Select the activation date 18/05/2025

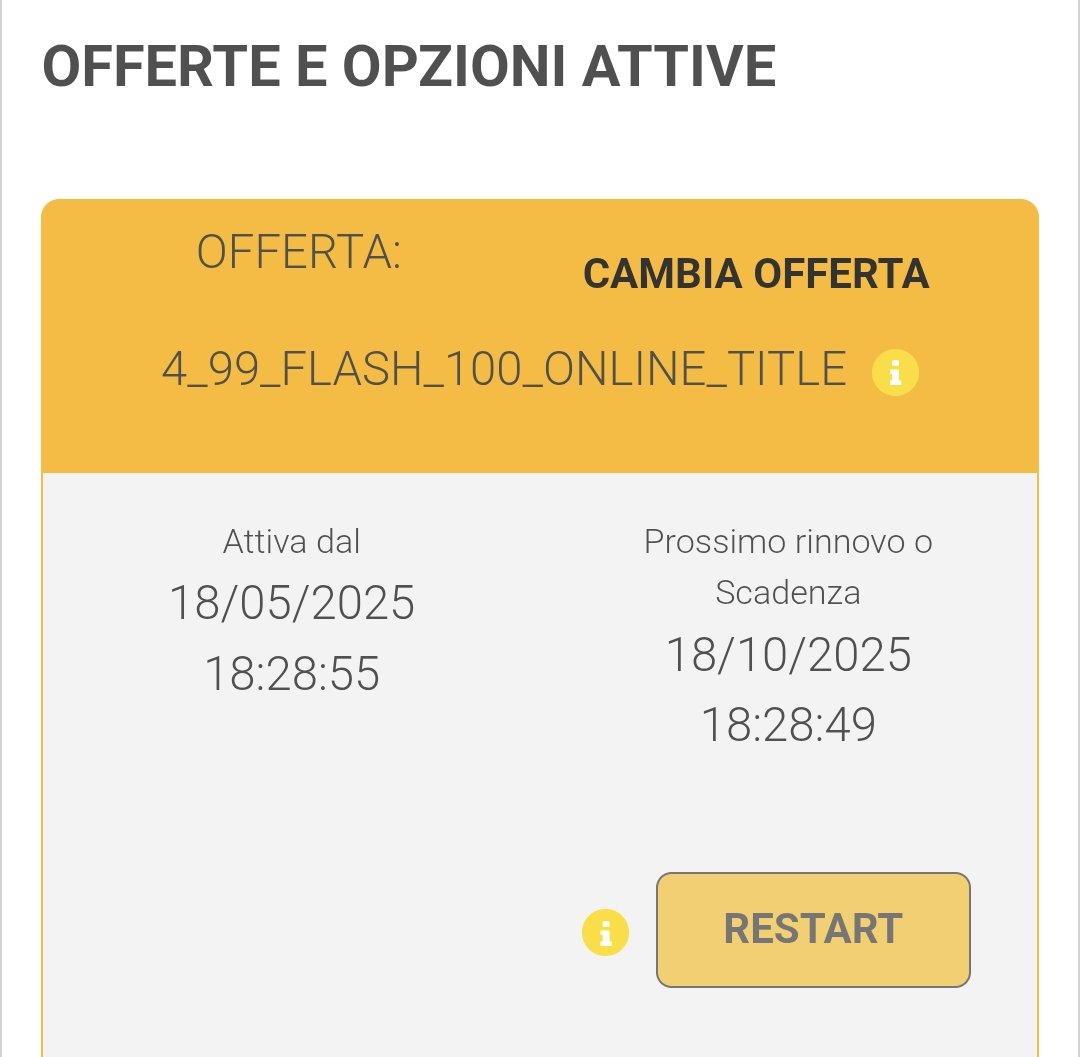pos(291,603)
